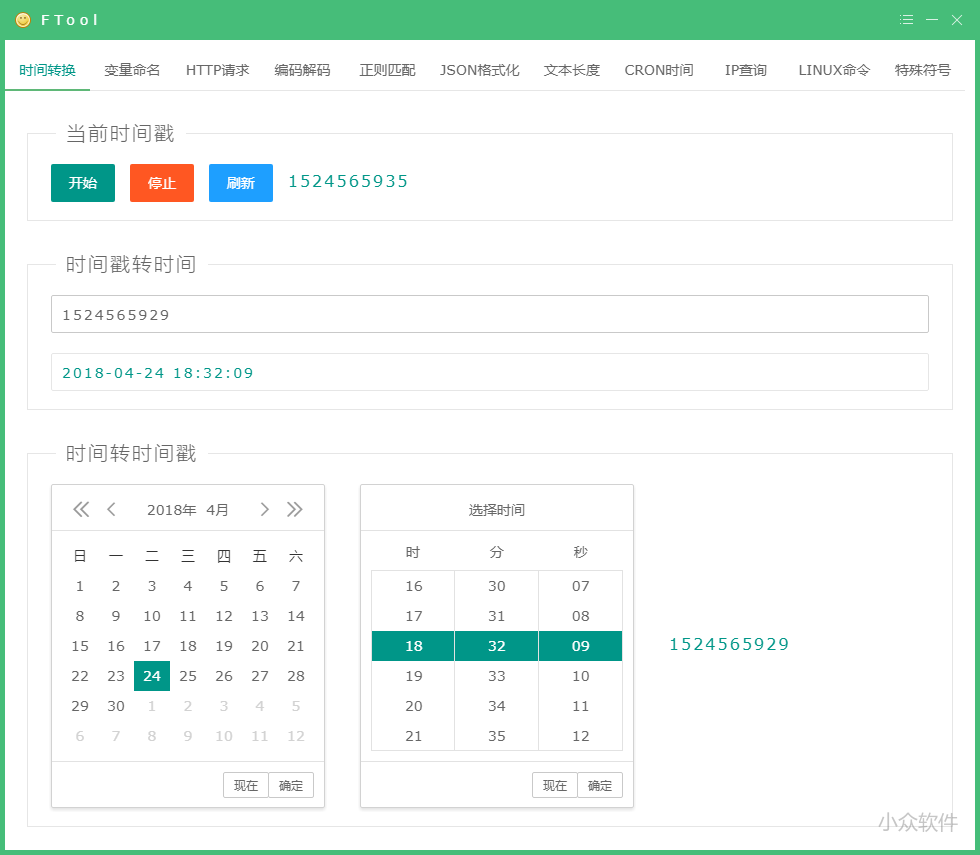Image resolution: width=980 pixels, height=855 pixels.
Task: Open the menu icon in the title bar
Action: pyautogui.click(x=907, y=19)
